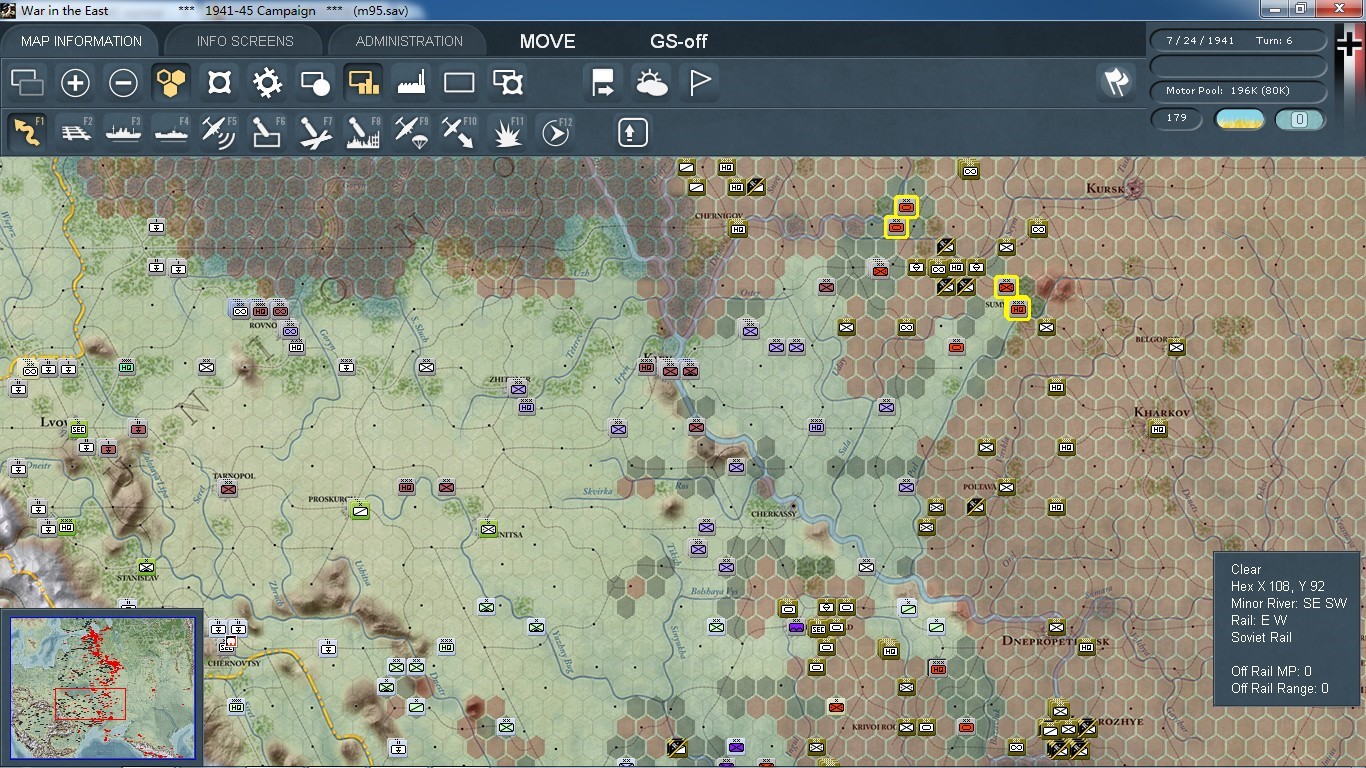Image resolution: width=1366 pixels, height=768 pixels.
Task: Click the crossed white flags icon
Action: click(1114, 83)
